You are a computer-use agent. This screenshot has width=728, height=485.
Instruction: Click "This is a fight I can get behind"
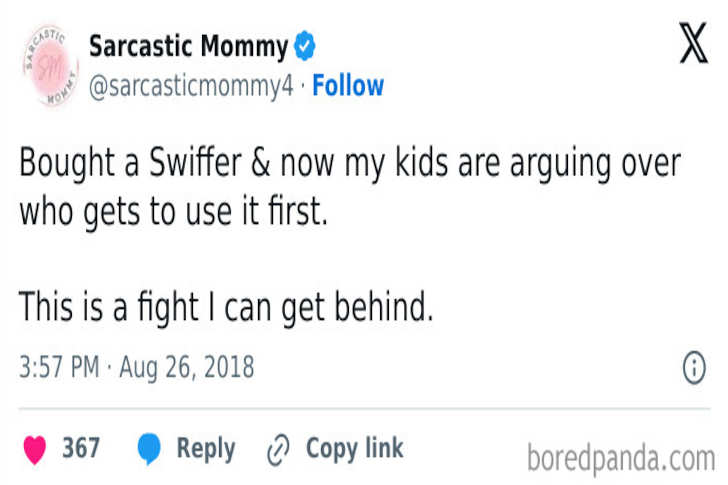click(x=226, y=307)
